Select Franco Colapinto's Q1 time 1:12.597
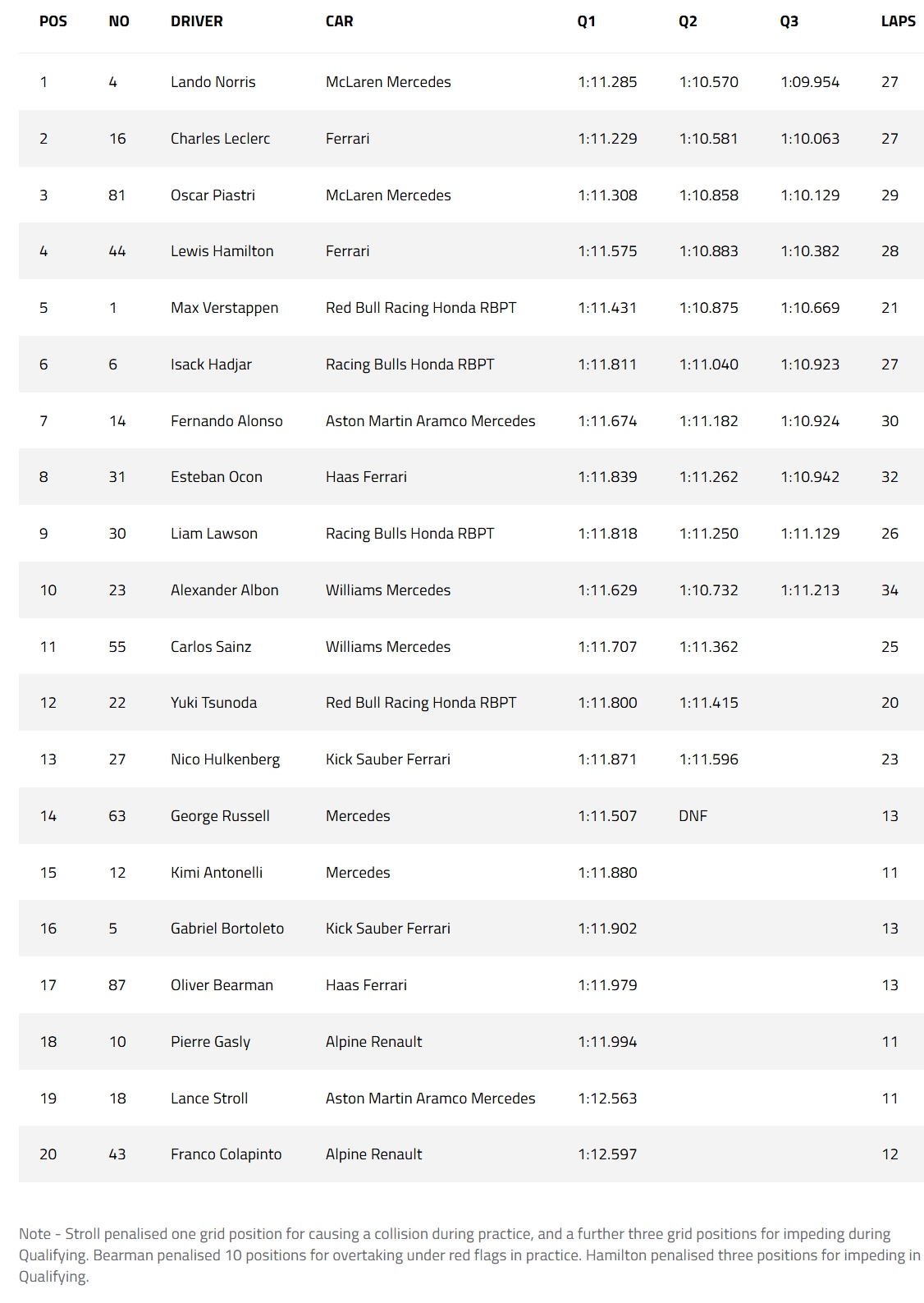 tap(607, 1154)
